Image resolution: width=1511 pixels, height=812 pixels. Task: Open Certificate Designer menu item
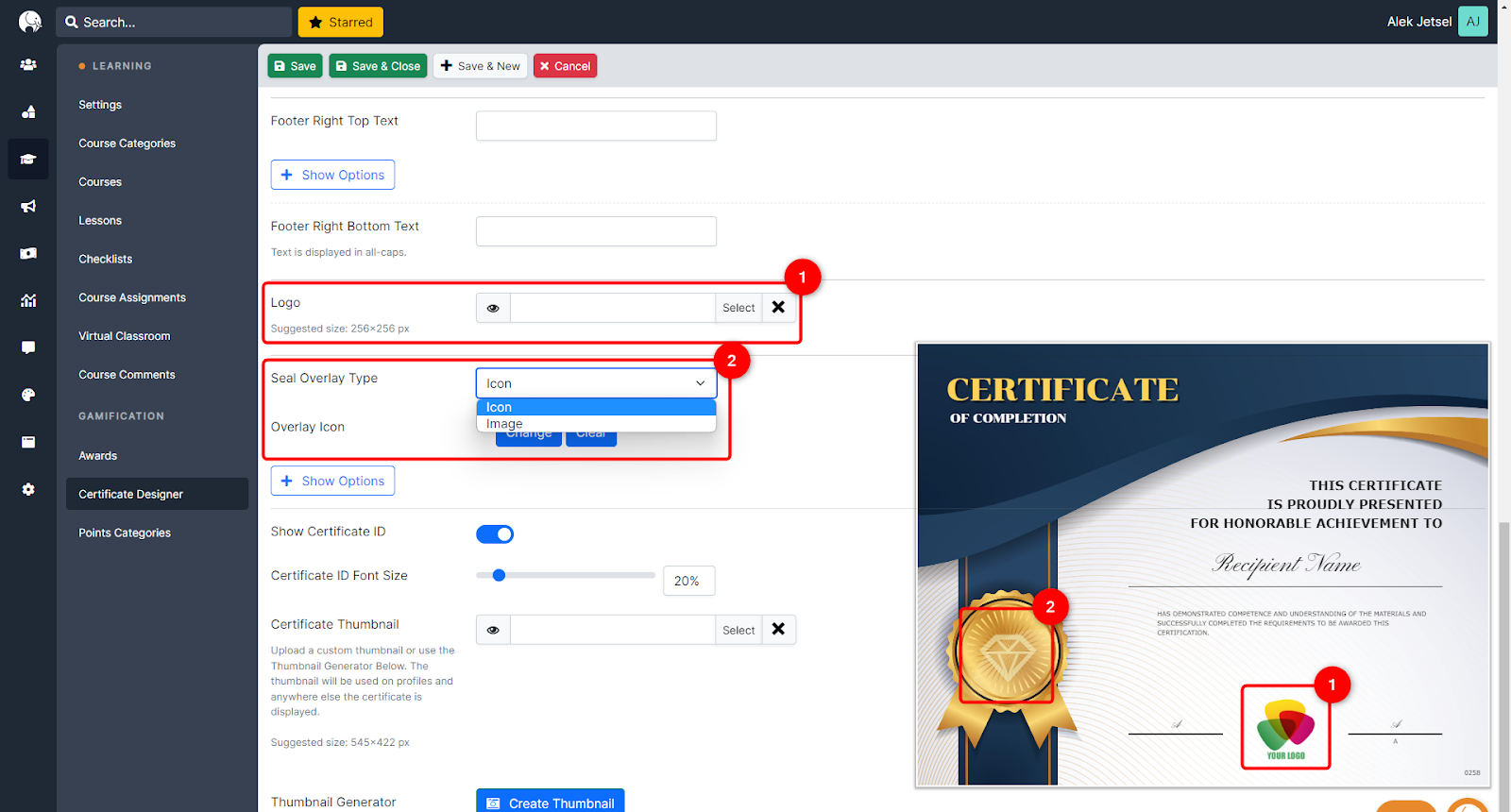coord(157,494)
